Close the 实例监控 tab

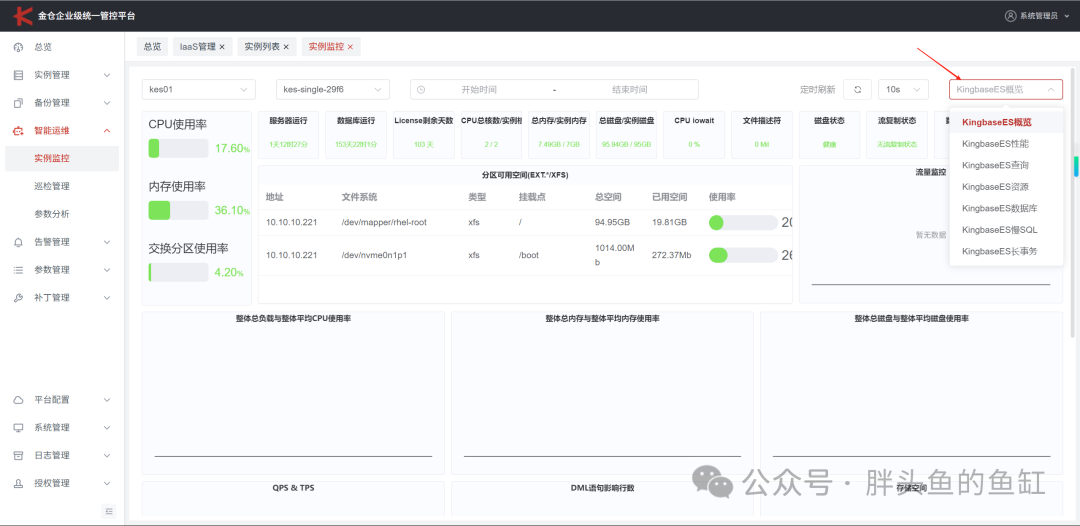[x=350, y=47]
